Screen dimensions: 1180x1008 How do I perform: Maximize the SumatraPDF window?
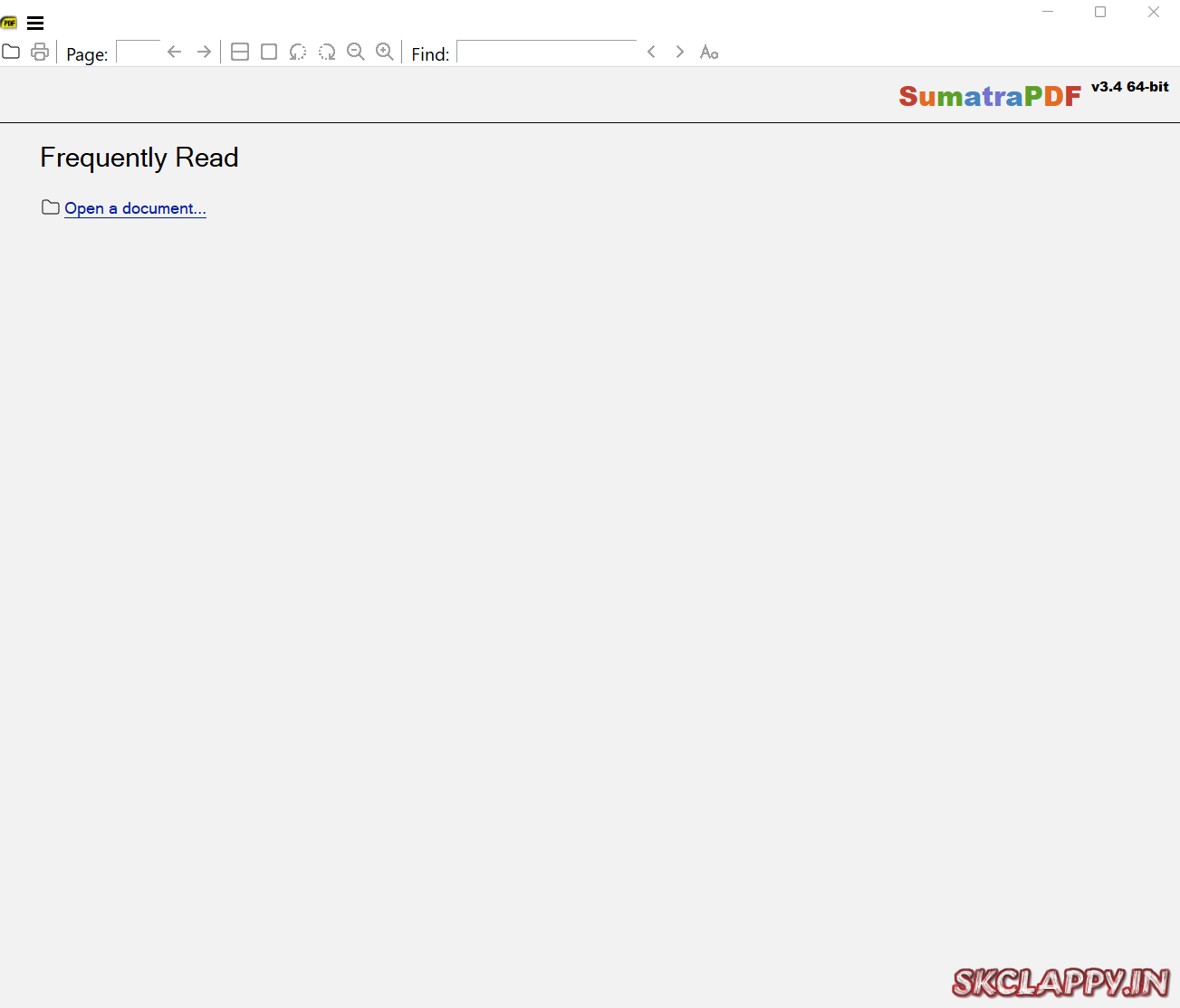coord(1100,12)
